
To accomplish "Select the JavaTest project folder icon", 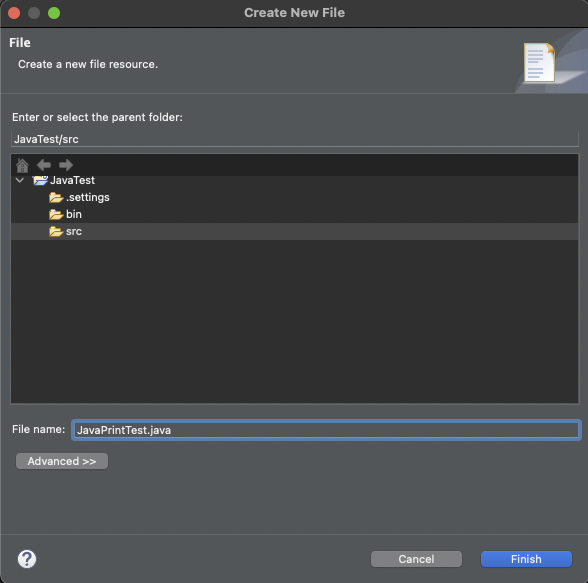I will (40, 180).
